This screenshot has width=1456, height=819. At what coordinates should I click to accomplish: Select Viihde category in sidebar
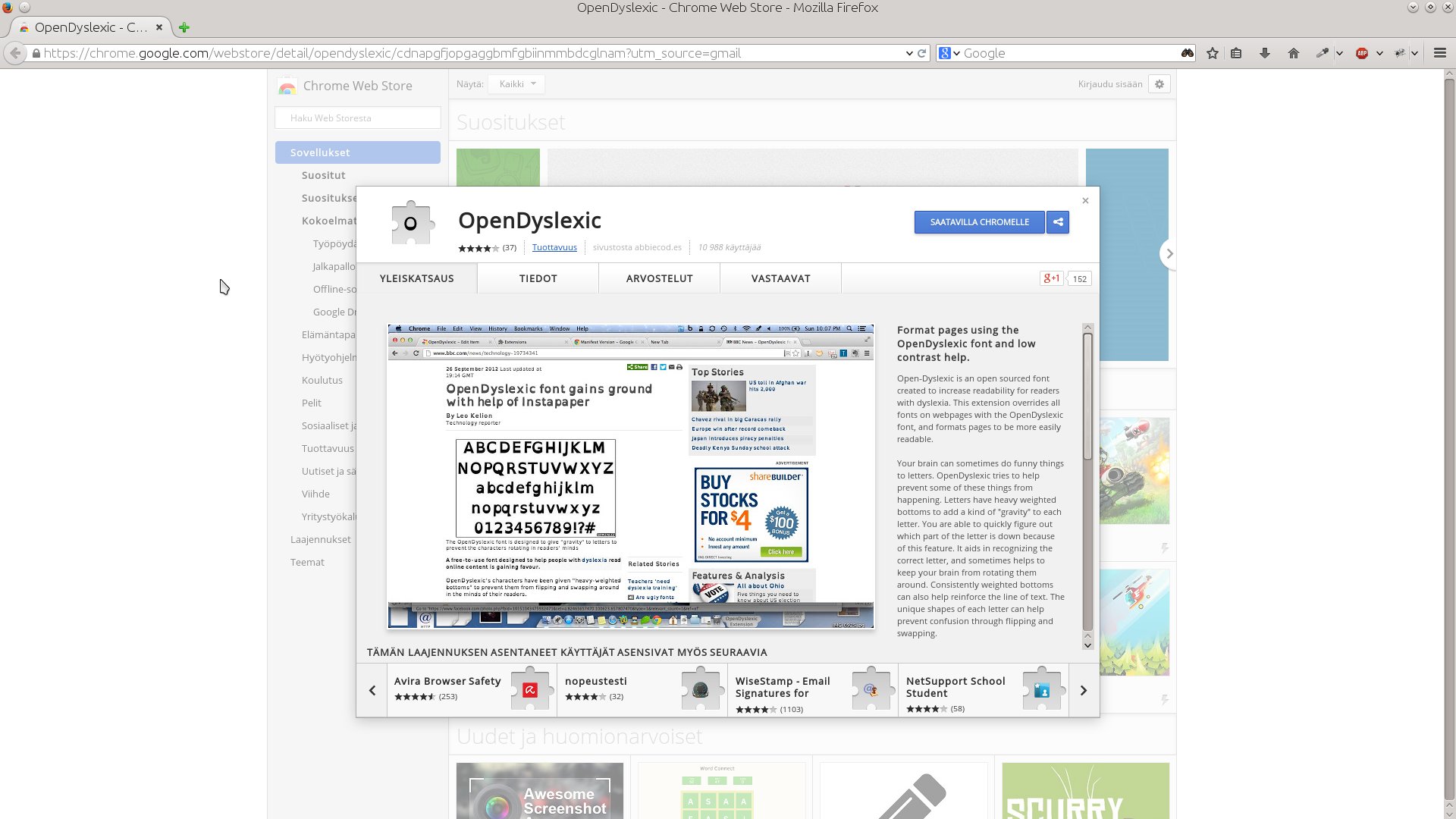tap(315, 494)
